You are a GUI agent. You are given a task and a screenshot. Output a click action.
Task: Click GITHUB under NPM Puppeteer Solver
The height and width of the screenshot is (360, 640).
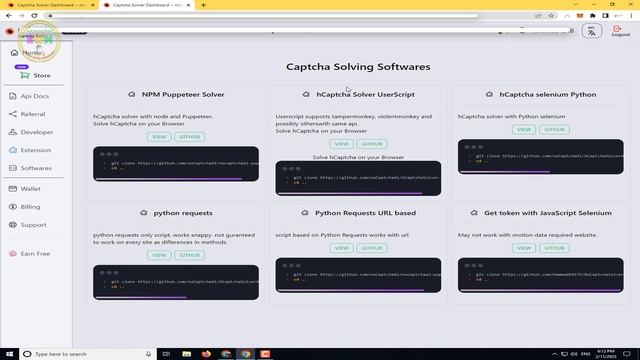click(189, 137)
